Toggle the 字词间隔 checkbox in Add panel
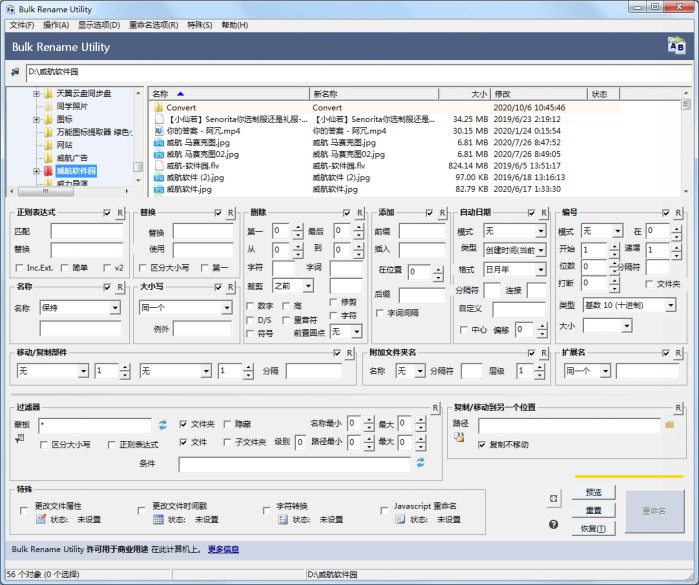Viewport: 699px width, 585px height. (x=380, y=313)
